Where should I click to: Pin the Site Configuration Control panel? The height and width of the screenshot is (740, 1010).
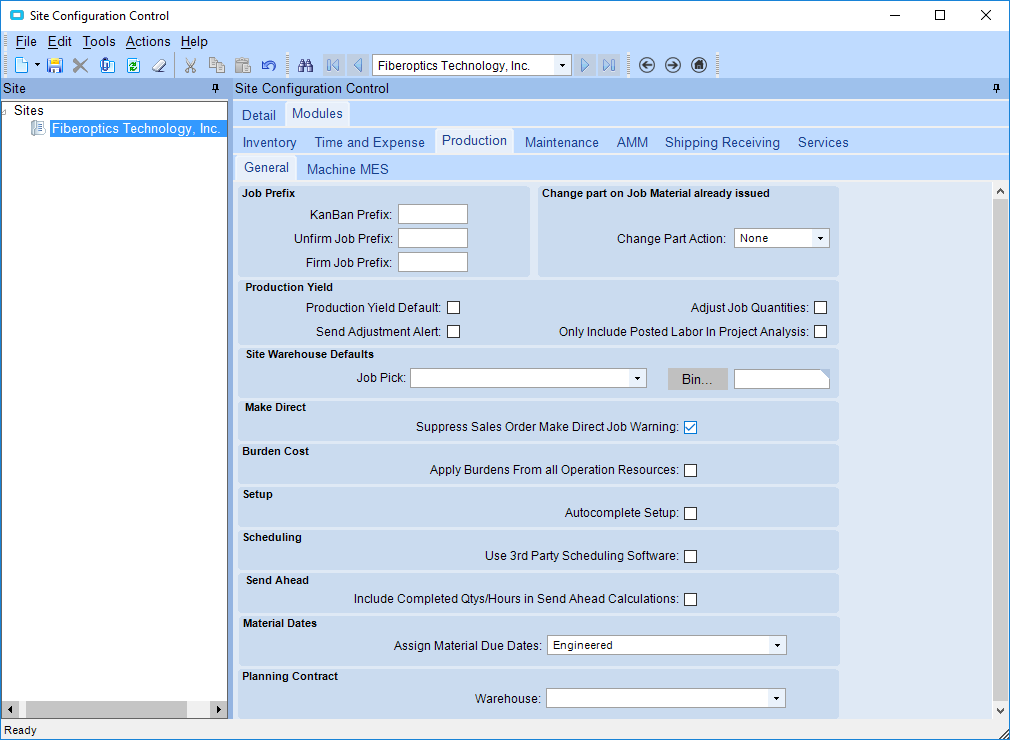coord(996,88)
